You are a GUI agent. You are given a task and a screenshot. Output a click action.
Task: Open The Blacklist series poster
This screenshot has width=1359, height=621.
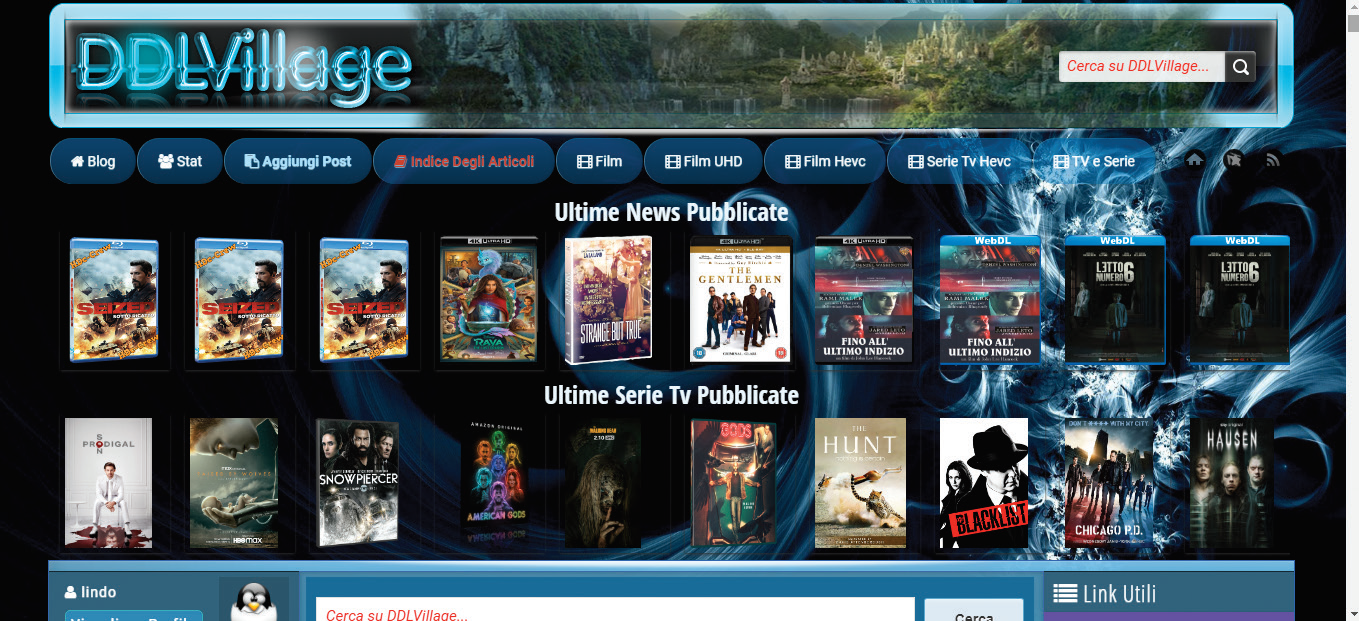(x=984, y=483)
